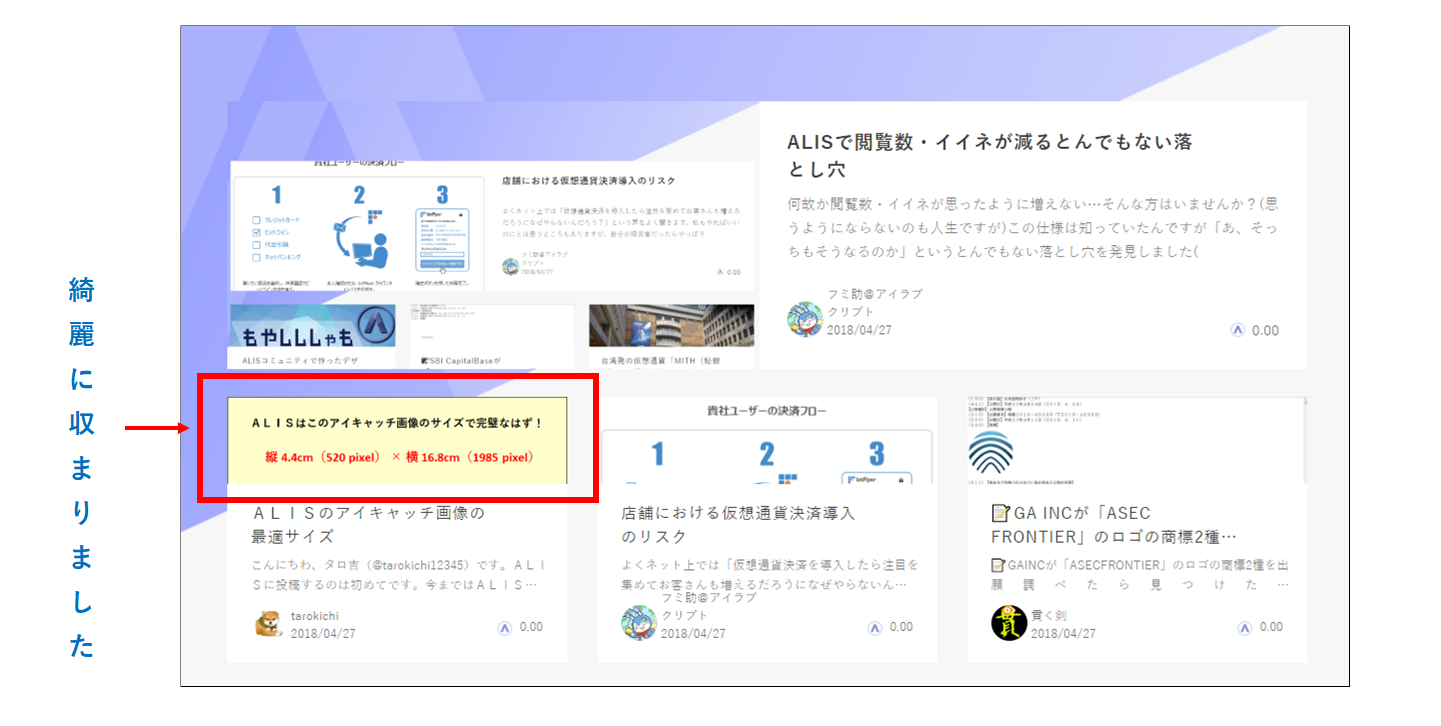1441x726 pixels.
Task: Click date 2018/04/27 in the ALISで閲覧数 article card
Action: (x=860, y=330)
